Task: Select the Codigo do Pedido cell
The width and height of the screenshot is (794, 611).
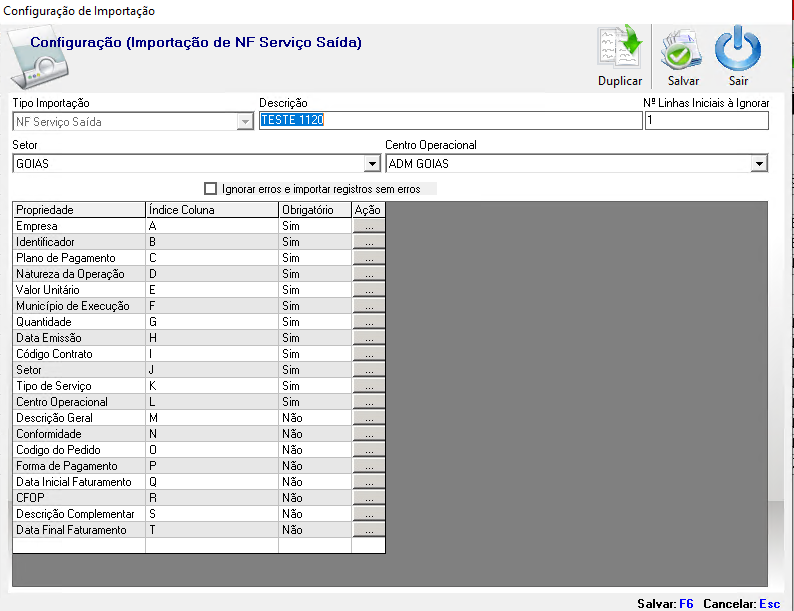Action: tap(79, 450)
